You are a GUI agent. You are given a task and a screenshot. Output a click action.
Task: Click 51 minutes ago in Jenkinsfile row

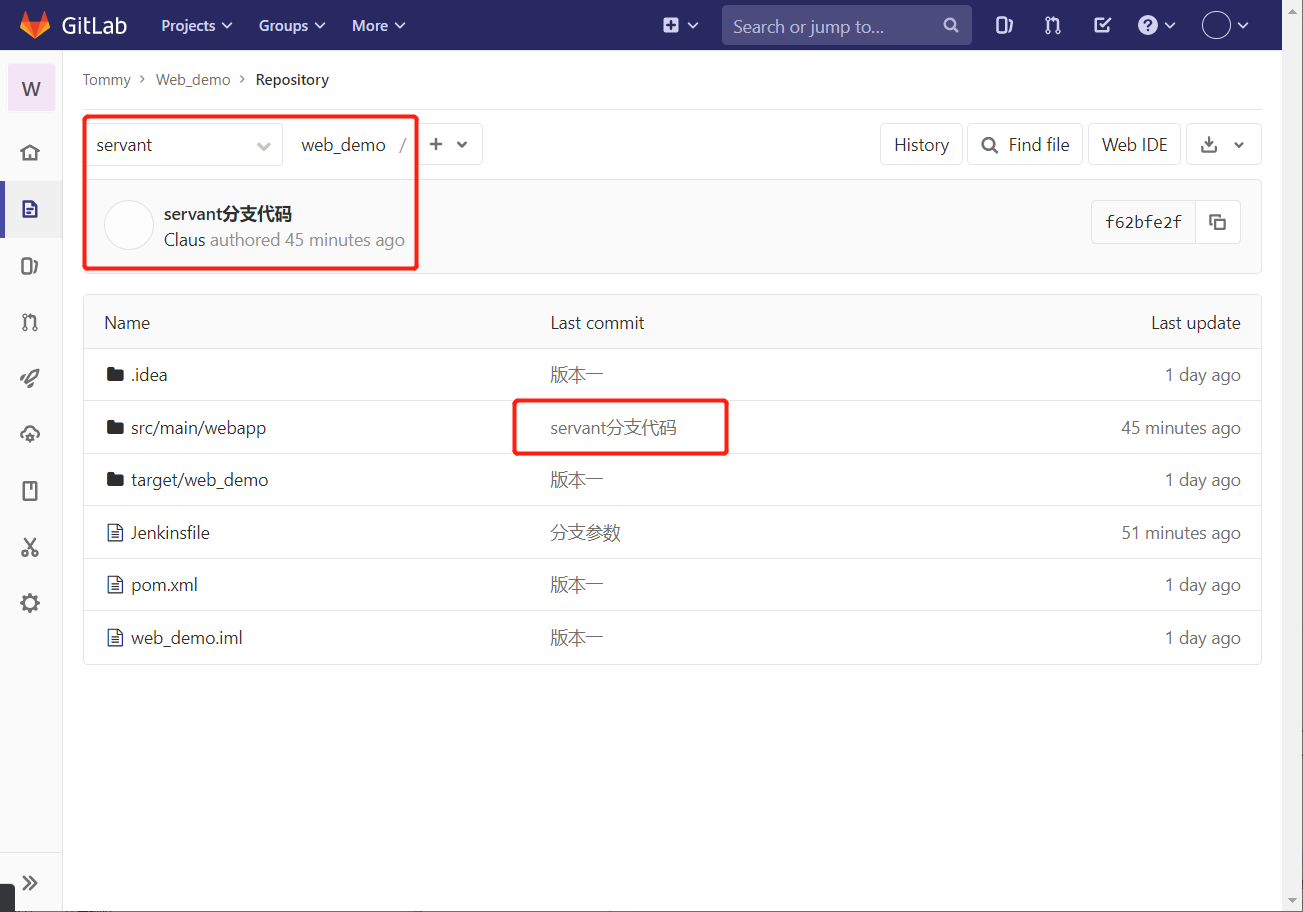click(1181, 533)
